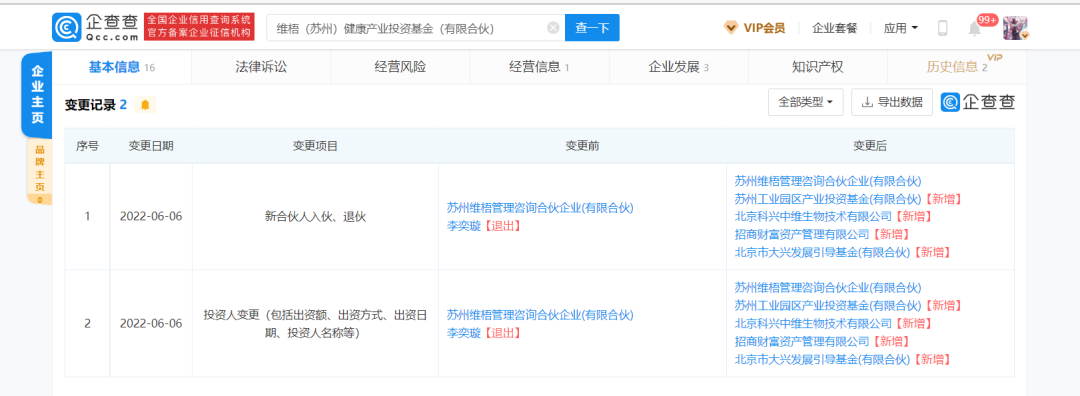Click the 2022-06-06 date in row 1
The image size is (1080, 396).
pyautogui.click(x=151, y=216)
